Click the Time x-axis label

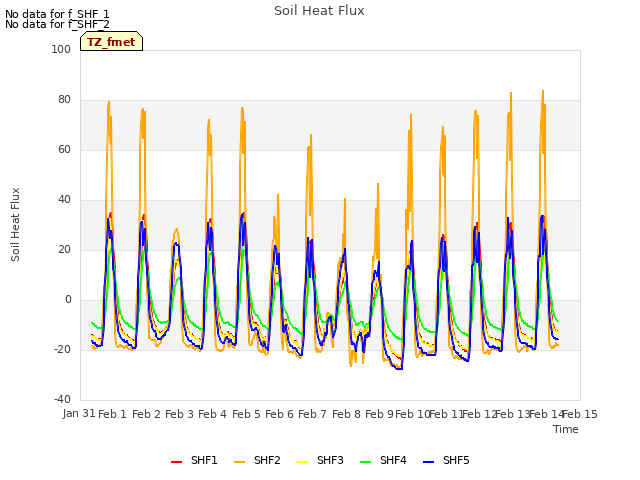566,429
